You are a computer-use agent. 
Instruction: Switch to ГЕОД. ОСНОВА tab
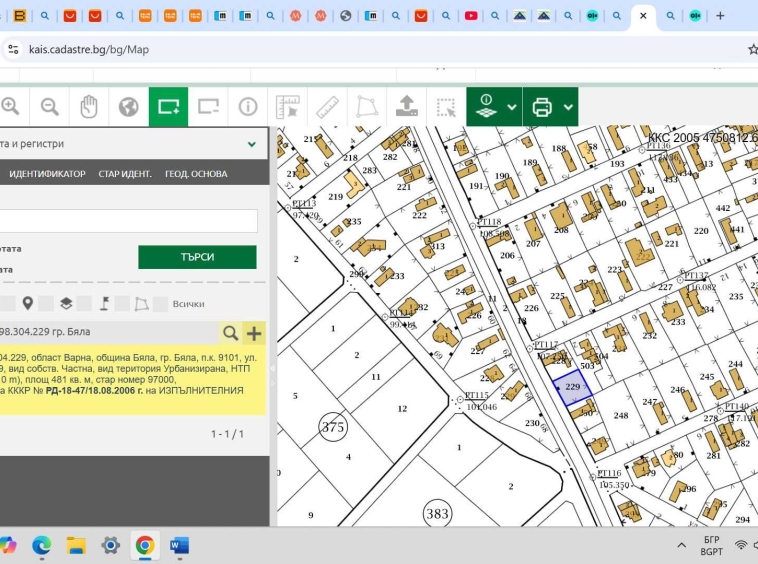point(196,174)
